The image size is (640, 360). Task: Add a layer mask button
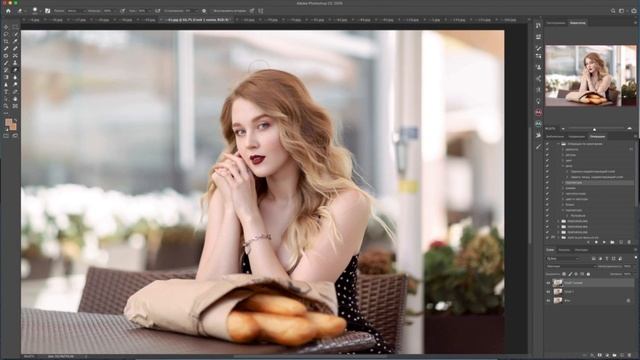[600, 356]
